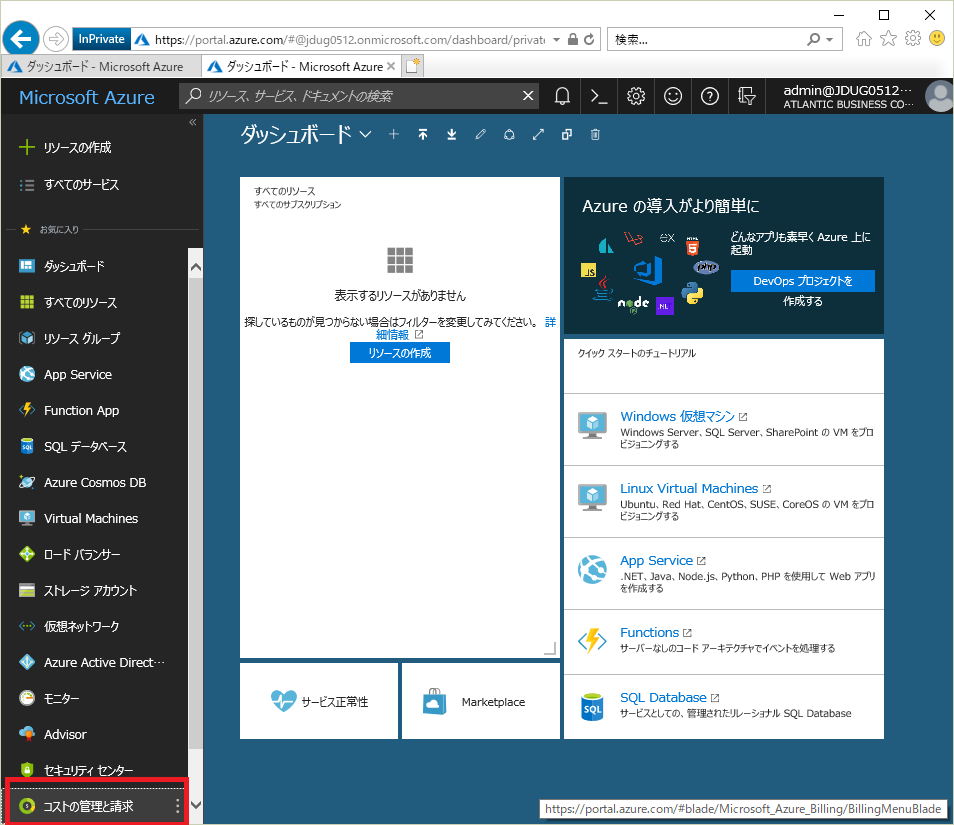This screenshot has width=954, height=825.
Task: Click the browser back arrow button
Action: (21, 39)
